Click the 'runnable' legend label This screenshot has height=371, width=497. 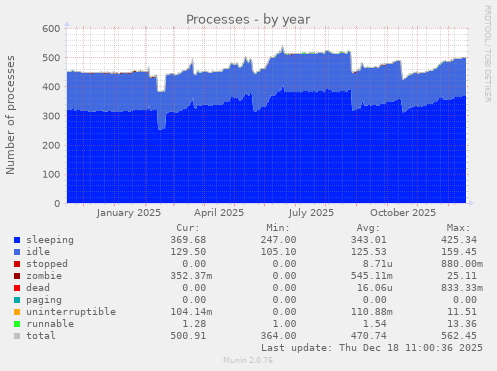[50, 324]
